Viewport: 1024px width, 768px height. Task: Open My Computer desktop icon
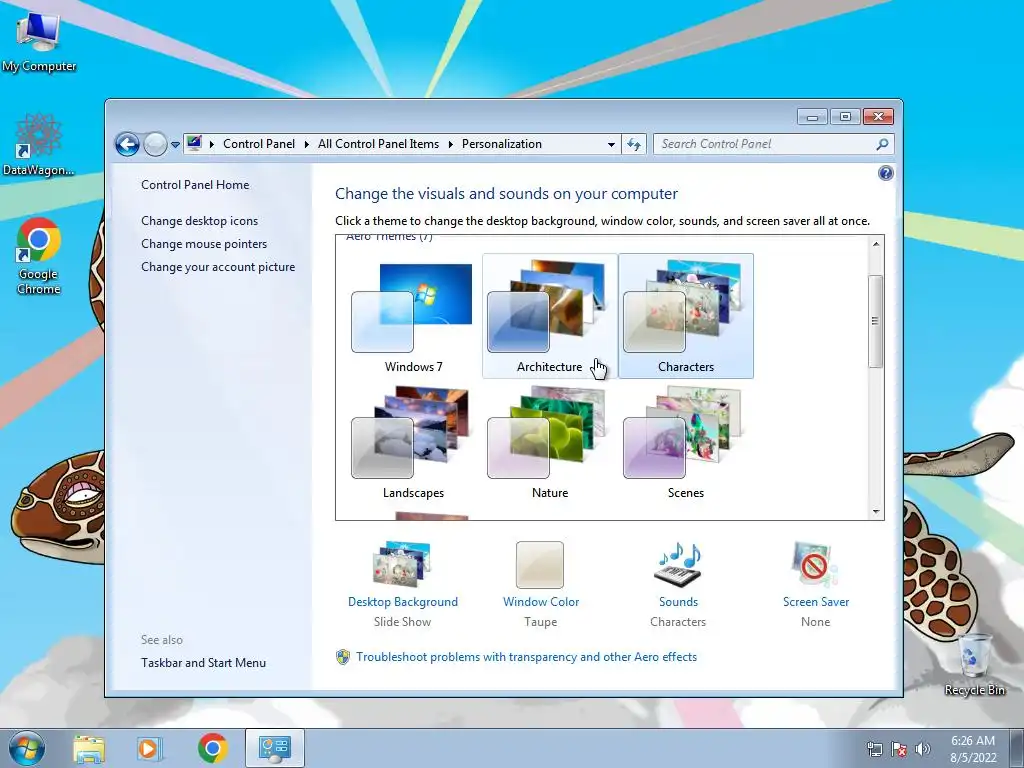pos(39,40)
